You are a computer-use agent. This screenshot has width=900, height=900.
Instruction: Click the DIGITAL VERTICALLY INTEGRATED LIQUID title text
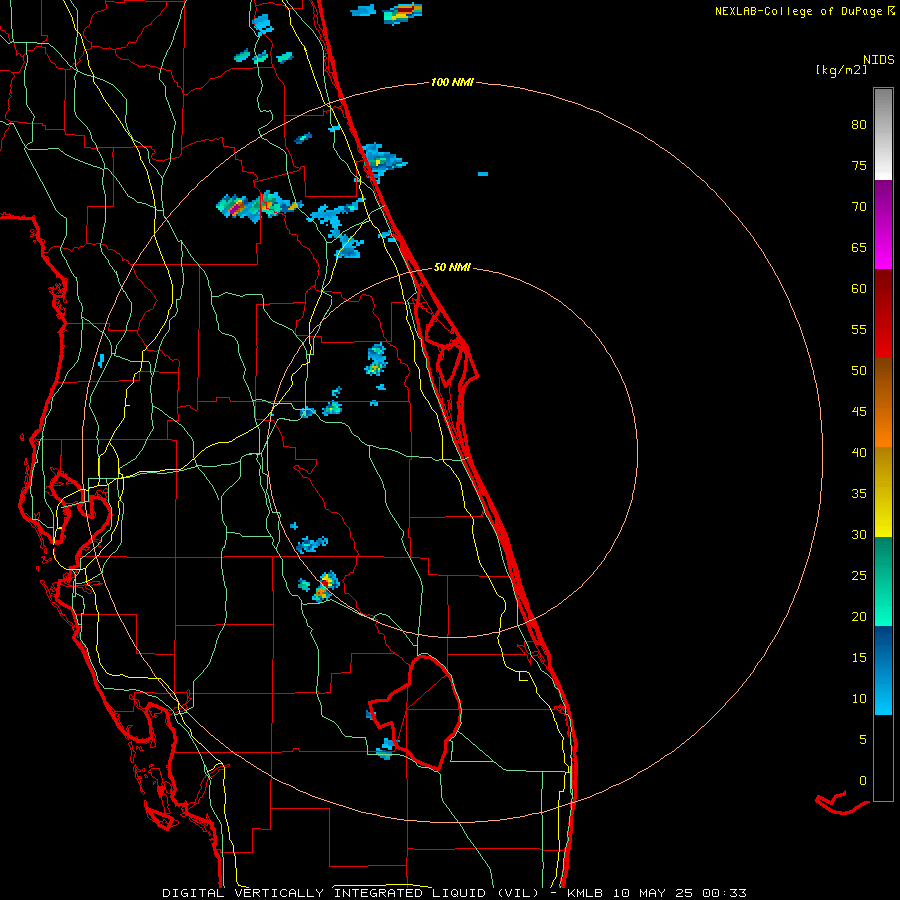pyautogui.click(x=324, y=893)
